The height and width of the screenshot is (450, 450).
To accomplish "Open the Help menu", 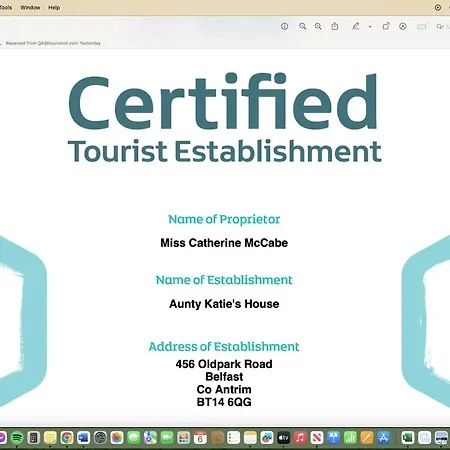I will click(54, 7).
